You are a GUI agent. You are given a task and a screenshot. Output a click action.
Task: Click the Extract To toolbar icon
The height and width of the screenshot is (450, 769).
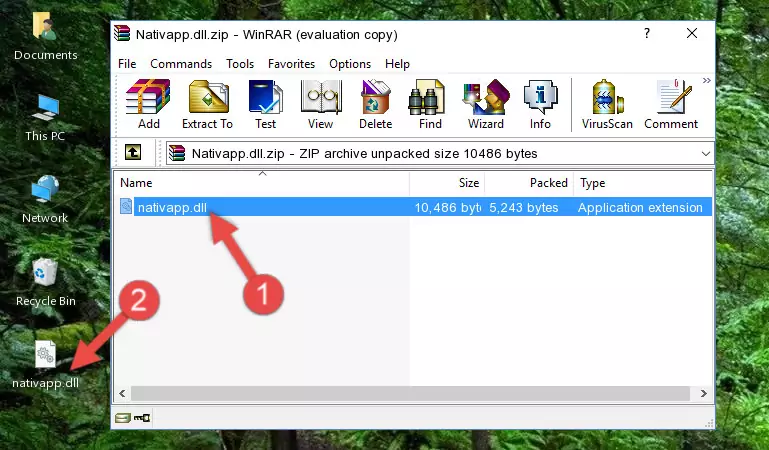(207, 104)
